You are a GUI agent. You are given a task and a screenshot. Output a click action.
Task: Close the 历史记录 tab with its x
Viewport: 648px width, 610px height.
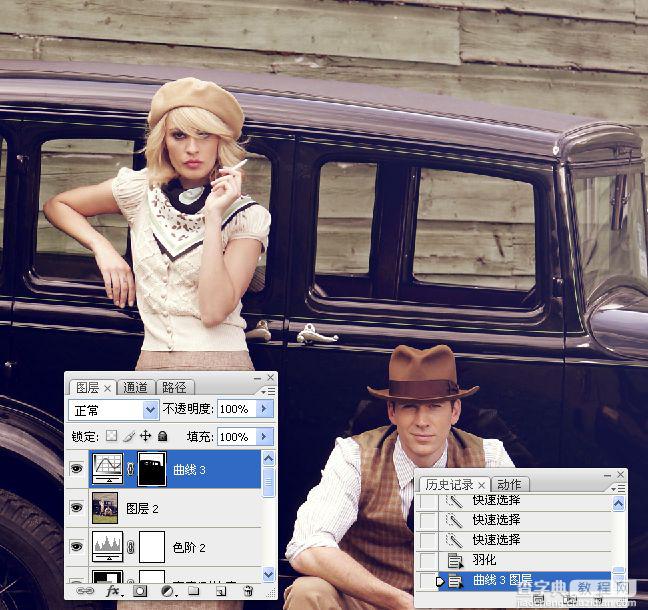pos(481,484)
